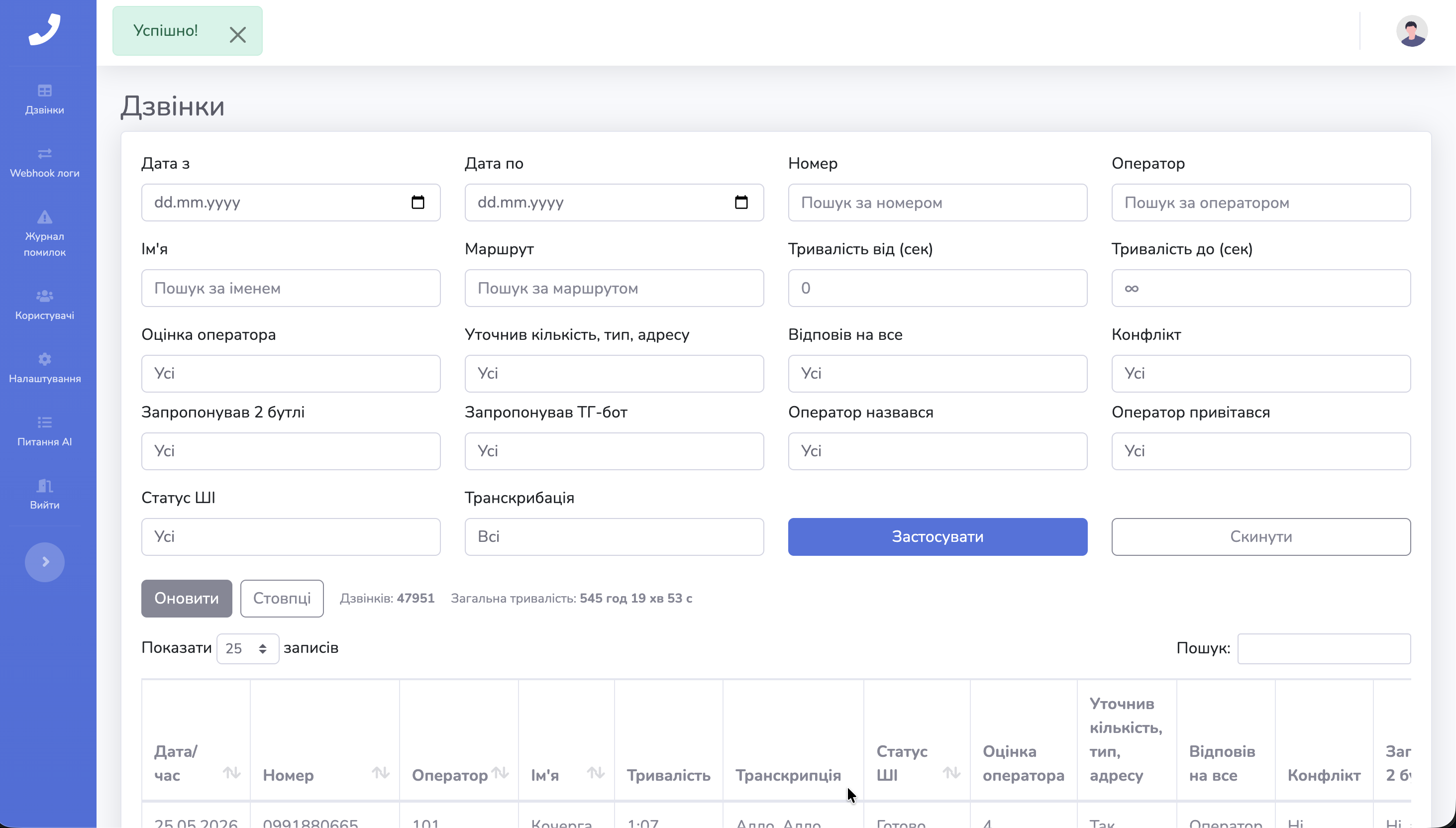Open the Стовпці column chooser
1456x828 pixels.
pyautogui.click(x=282, y=598)
